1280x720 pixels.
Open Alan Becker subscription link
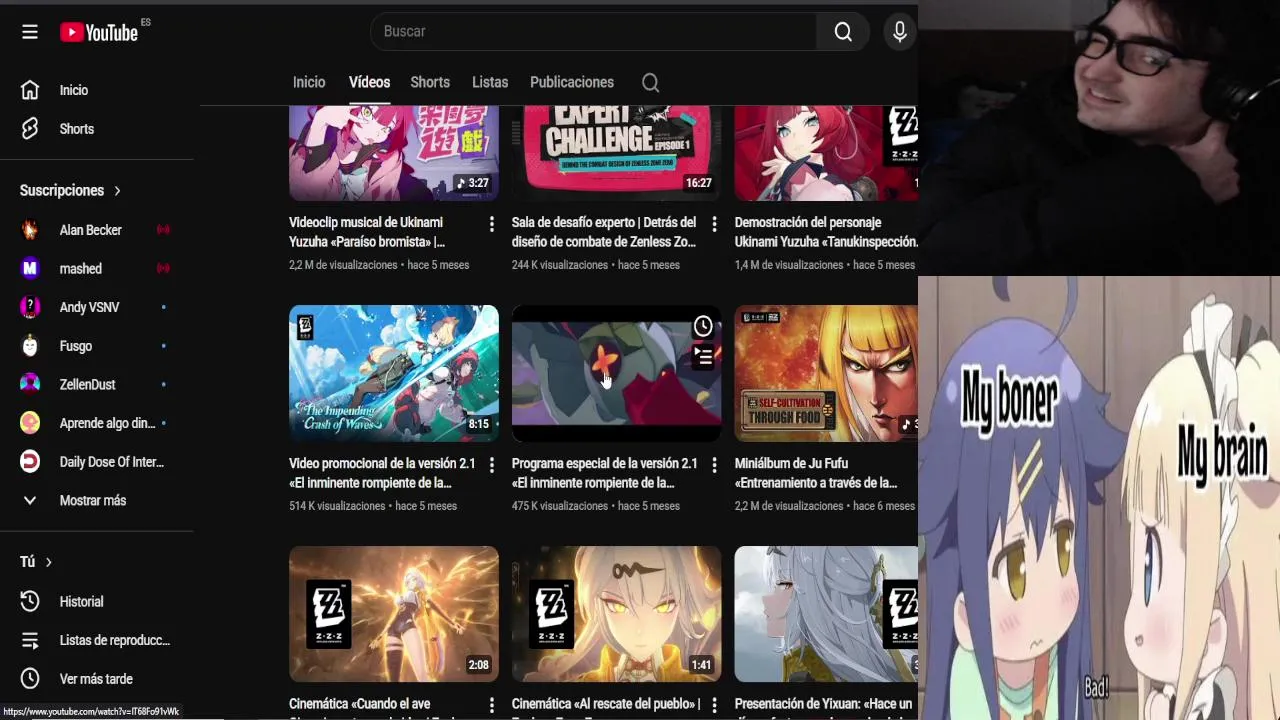point(91,230)
